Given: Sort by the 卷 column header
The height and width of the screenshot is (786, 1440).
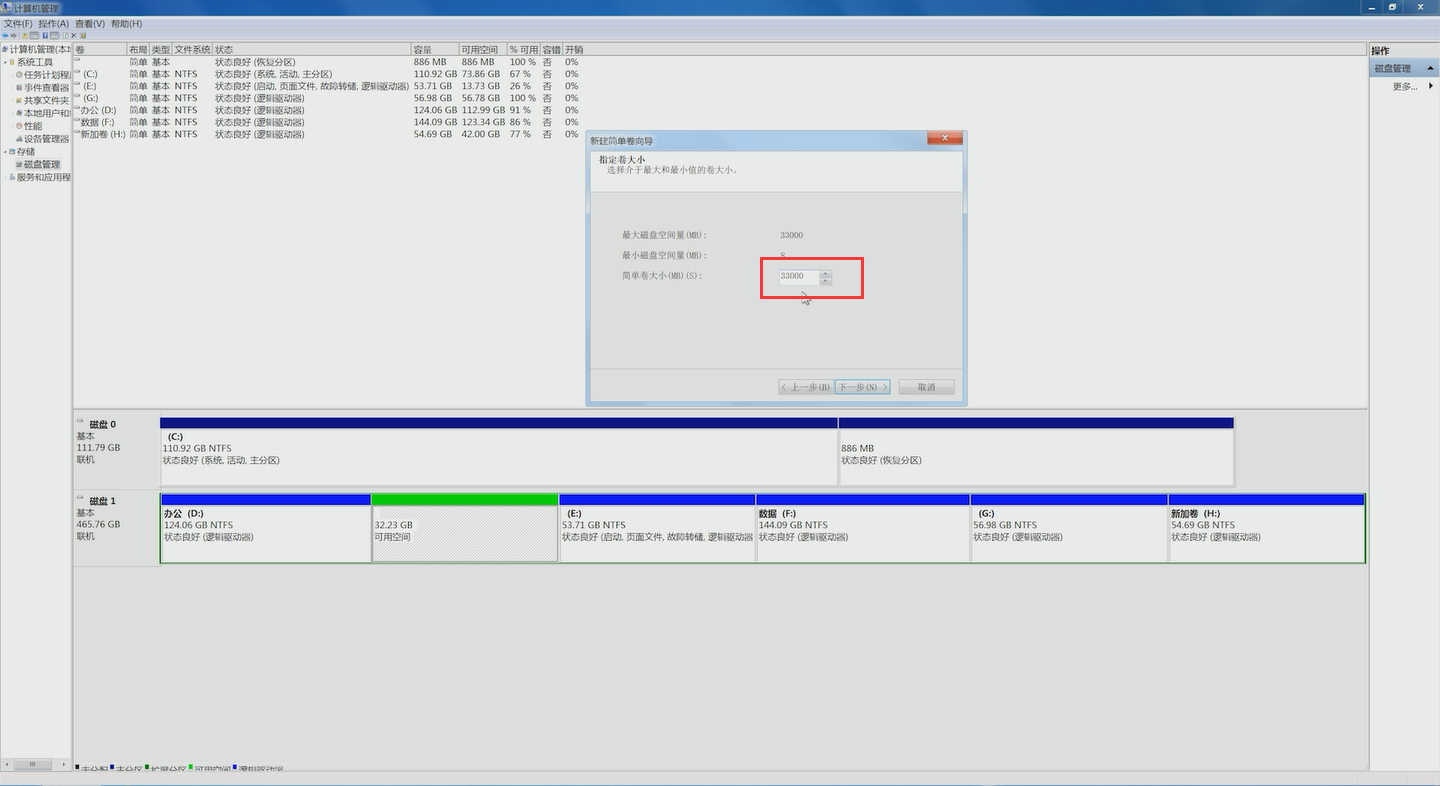Looking at the screenshot, I should point(100,49).
